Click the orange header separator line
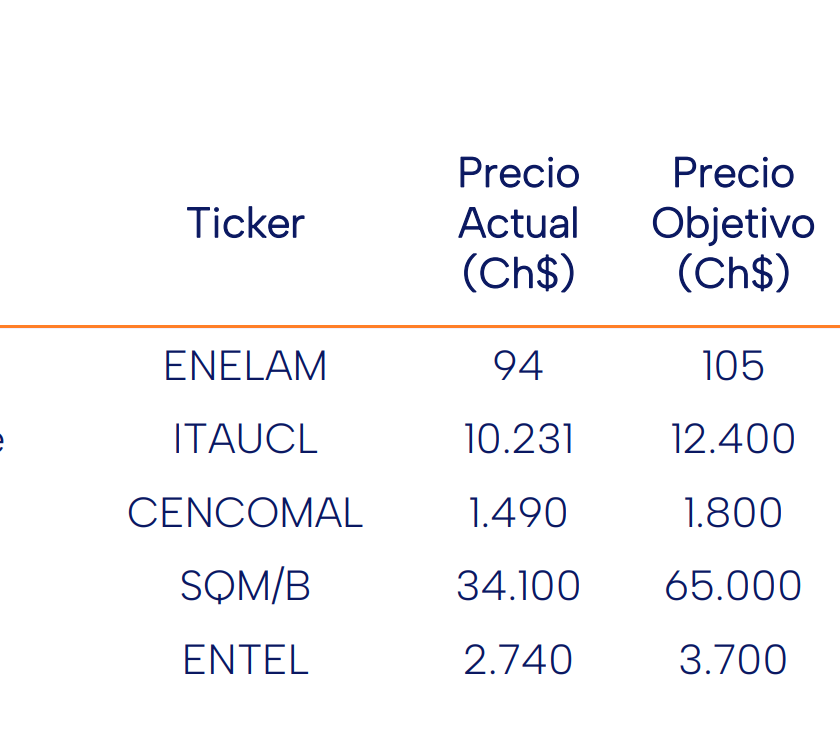 420,326
